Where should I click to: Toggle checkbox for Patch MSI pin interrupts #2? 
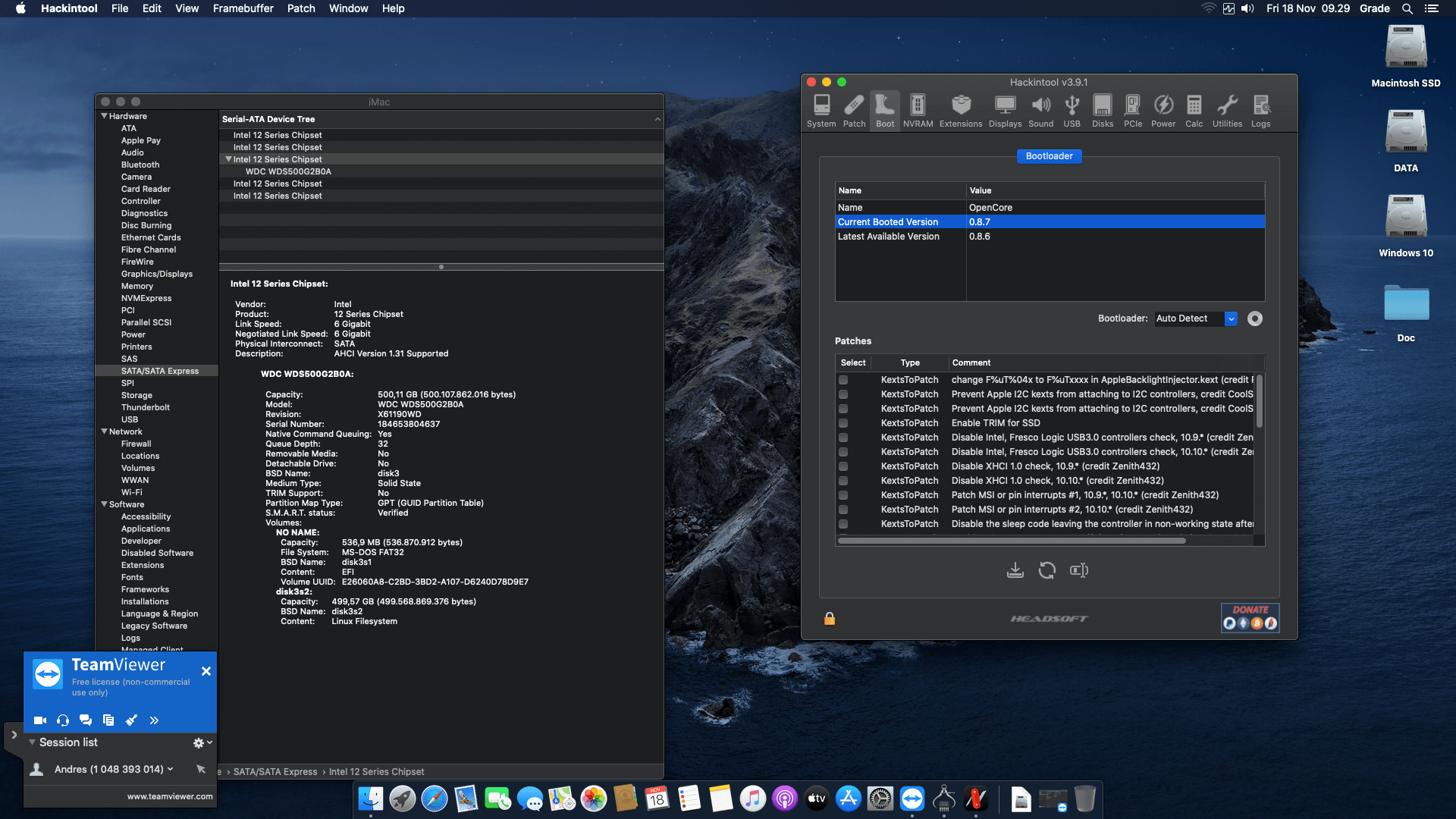click(x=843, y=510)
